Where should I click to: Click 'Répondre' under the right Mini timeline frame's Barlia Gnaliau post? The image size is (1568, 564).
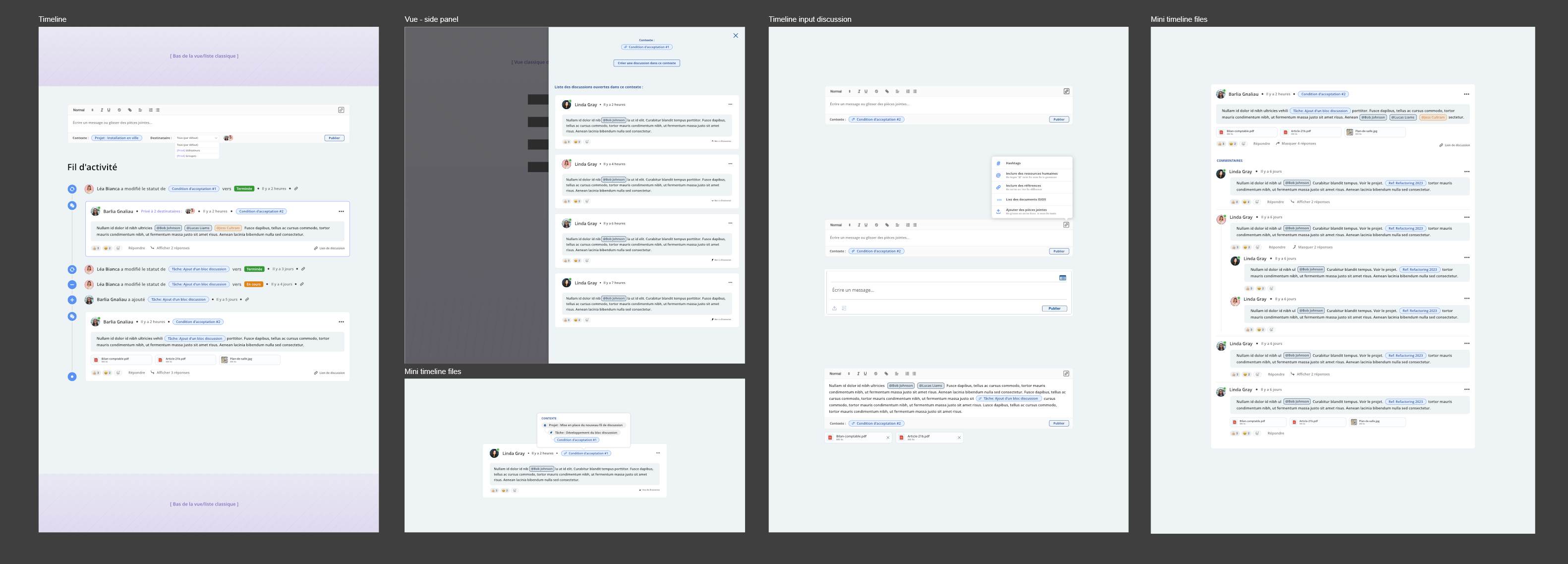pyautogui.click(x=1261, y=144)
